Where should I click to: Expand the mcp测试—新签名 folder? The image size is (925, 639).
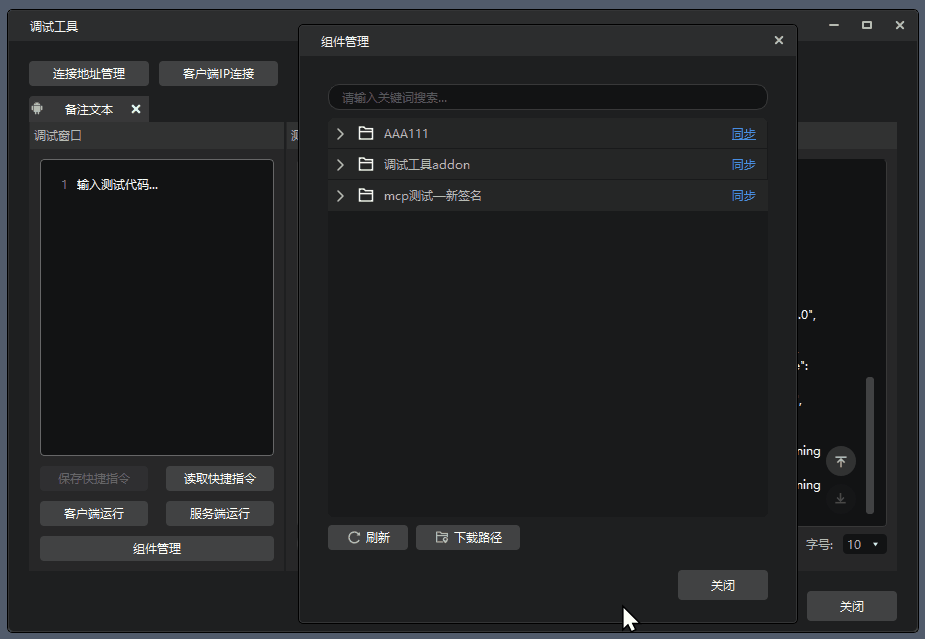tap(340, 196)
